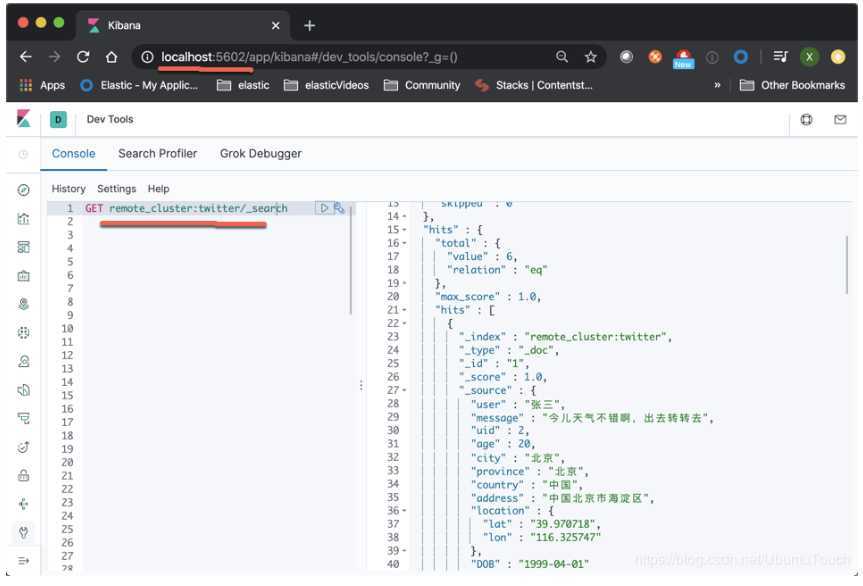Screen dimensions: 863x586
Task: Open the Community bookmark folder
Action: pos(422,85)
